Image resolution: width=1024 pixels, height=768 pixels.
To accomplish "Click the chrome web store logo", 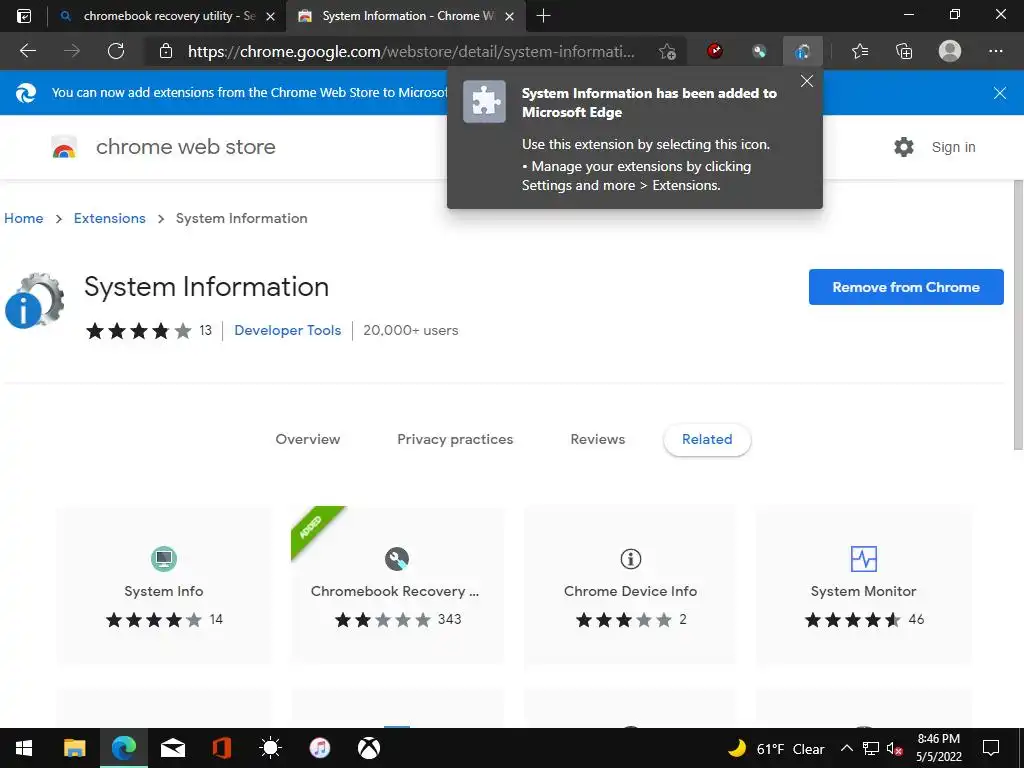I will click(x=64, y=148).
